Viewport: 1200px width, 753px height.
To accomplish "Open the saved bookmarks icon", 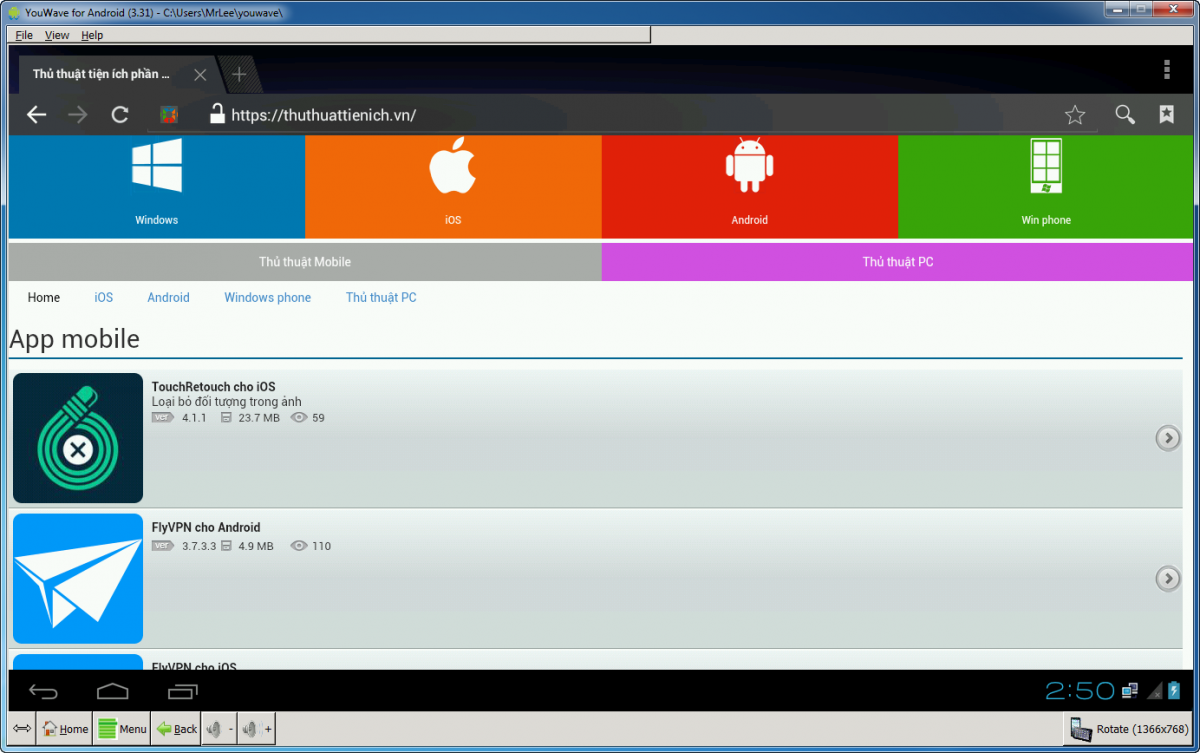I will coord(1166,115).
